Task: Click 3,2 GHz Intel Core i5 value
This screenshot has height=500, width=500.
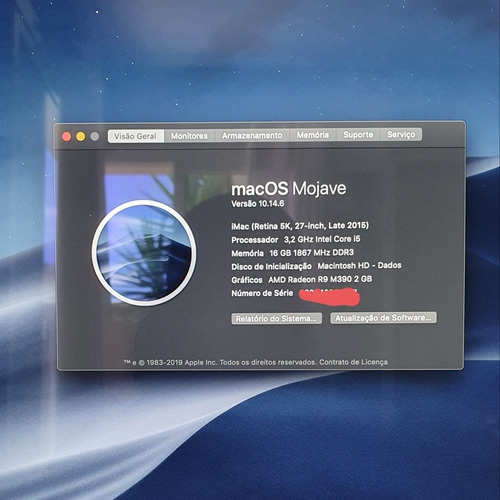Action: pyautogui.click(x=322, y=239)
